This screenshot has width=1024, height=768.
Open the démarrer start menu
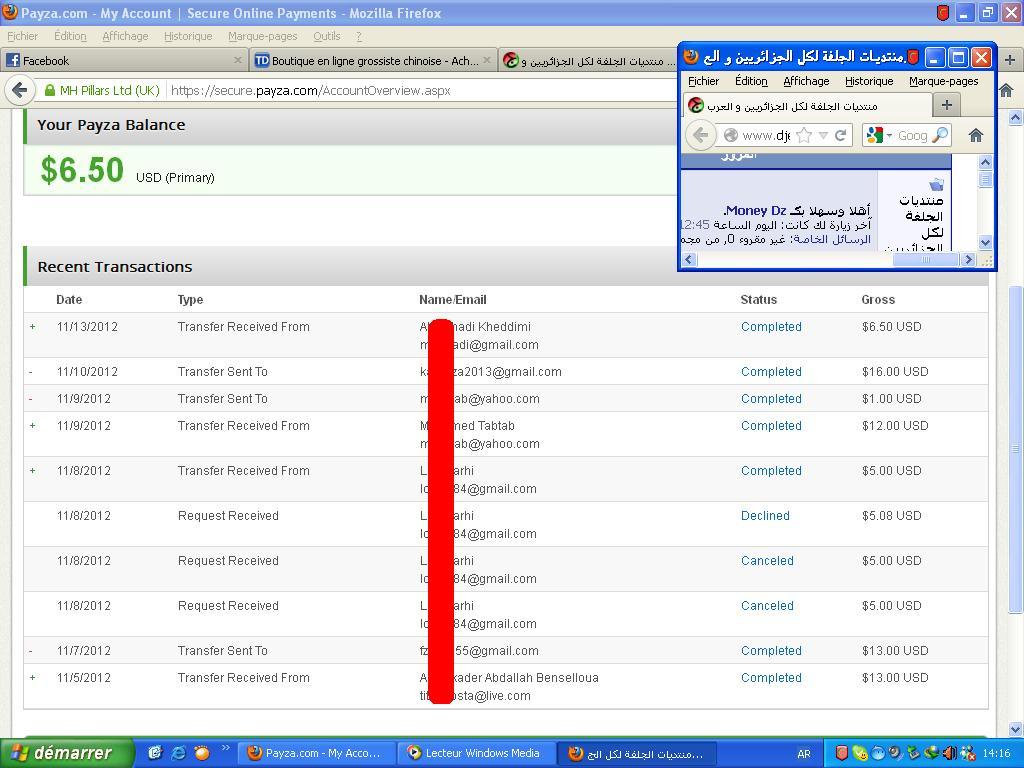coord(66,753)
